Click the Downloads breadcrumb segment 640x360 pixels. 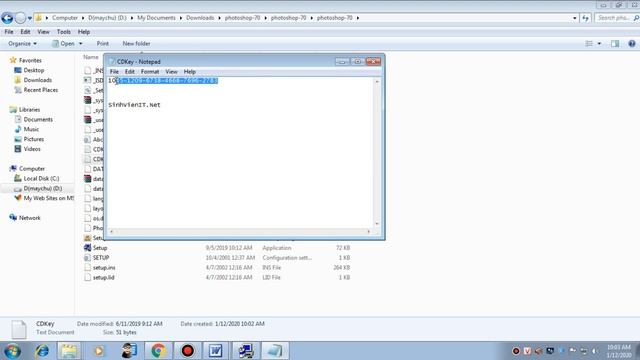tap(200, 18)
